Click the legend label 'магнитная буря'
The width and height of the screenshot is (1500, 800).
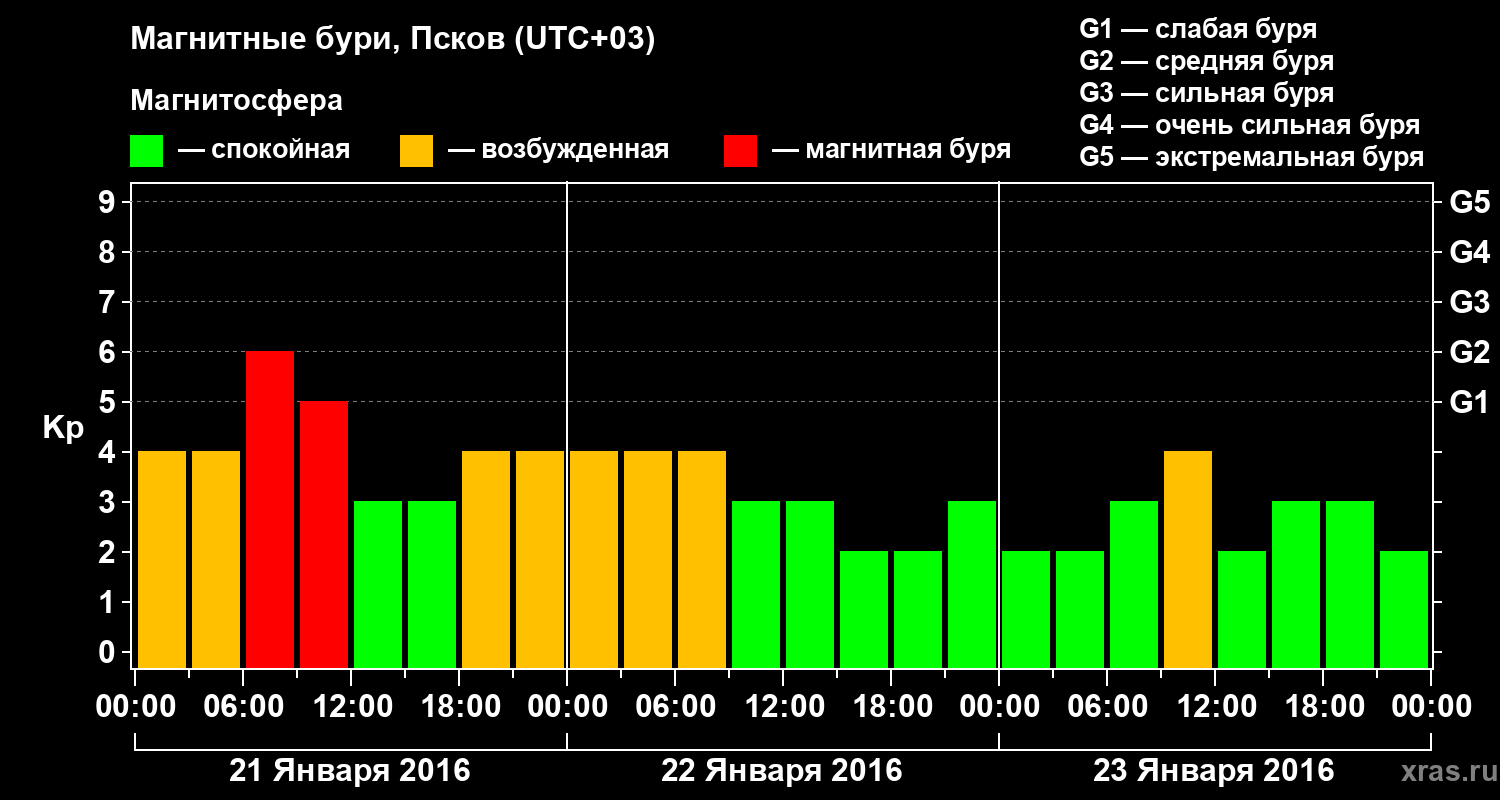tap(908, 150)
